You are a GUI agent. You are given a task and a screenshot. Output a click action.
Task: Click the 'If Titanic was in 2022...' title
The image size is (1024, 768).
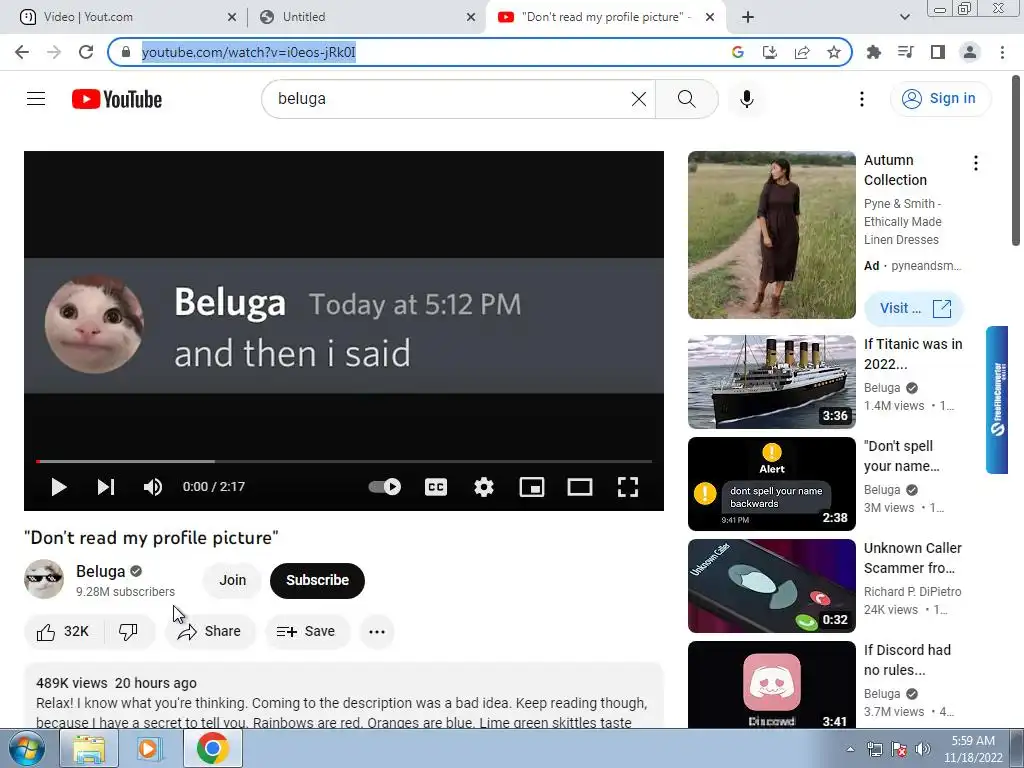pyautogui.click(x=913, y=354)
